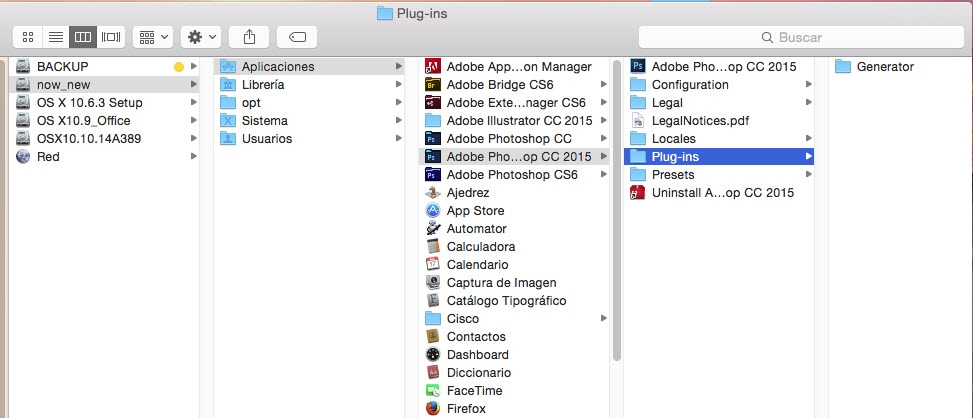Select the OS X 10.6.3 Setup drive icon
The image size is (973, 418).
[x=23, y=102]
